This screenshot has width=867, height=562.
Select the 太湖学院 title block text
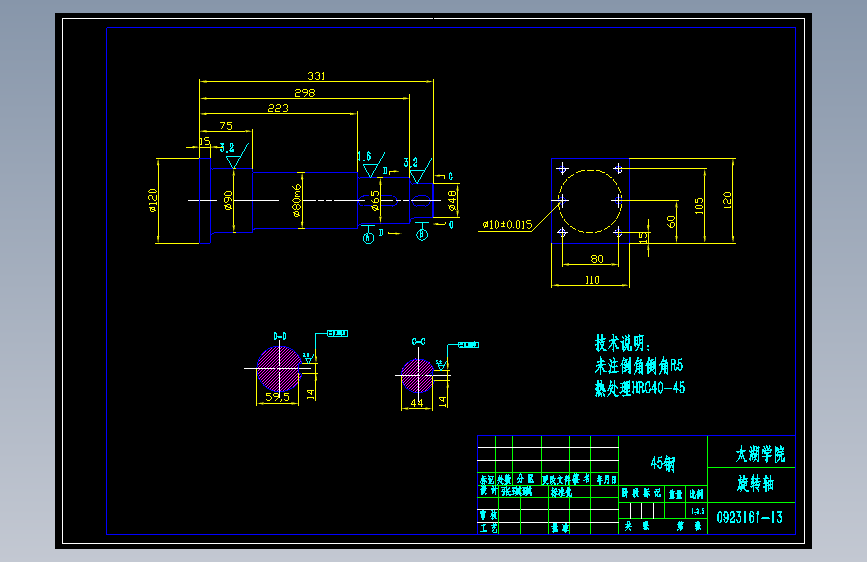pyautogui.click(x=760, y=455)
